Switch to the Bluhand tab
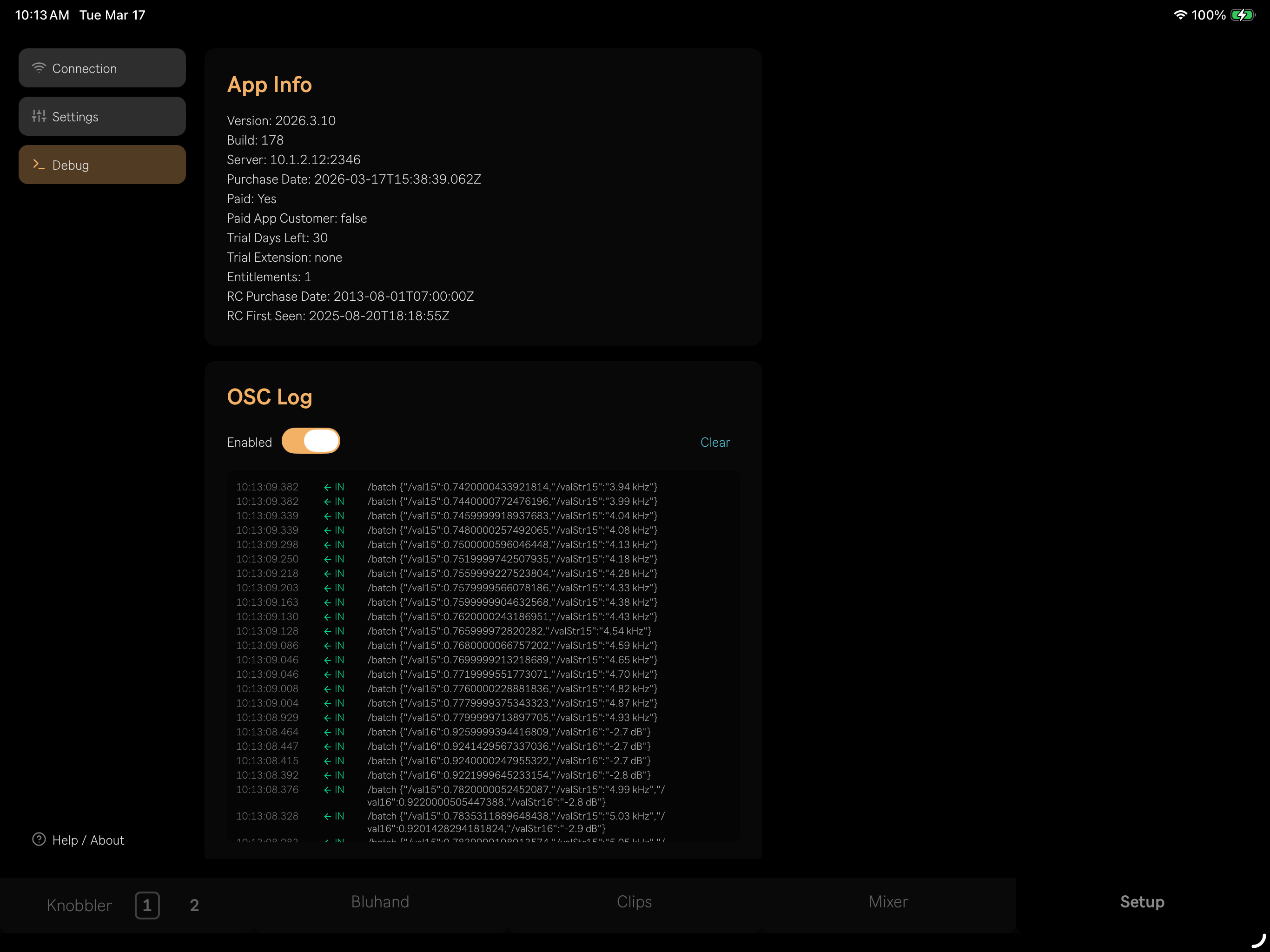Screen dimensions: 1270x952 pos(380,901)
